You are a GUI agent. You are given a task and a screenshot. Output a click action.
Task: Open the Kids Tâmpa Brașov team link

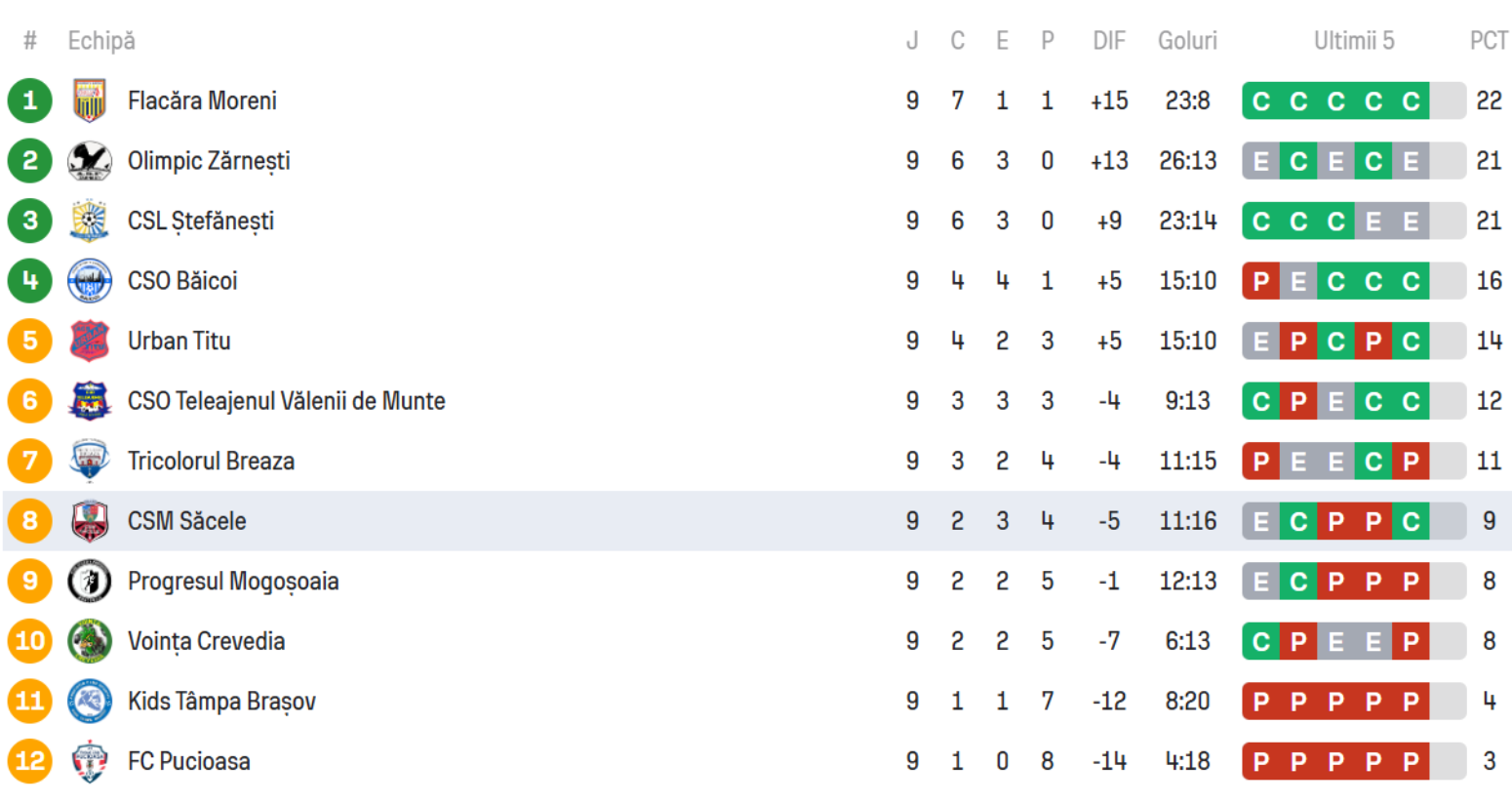(x=221, y=702)
